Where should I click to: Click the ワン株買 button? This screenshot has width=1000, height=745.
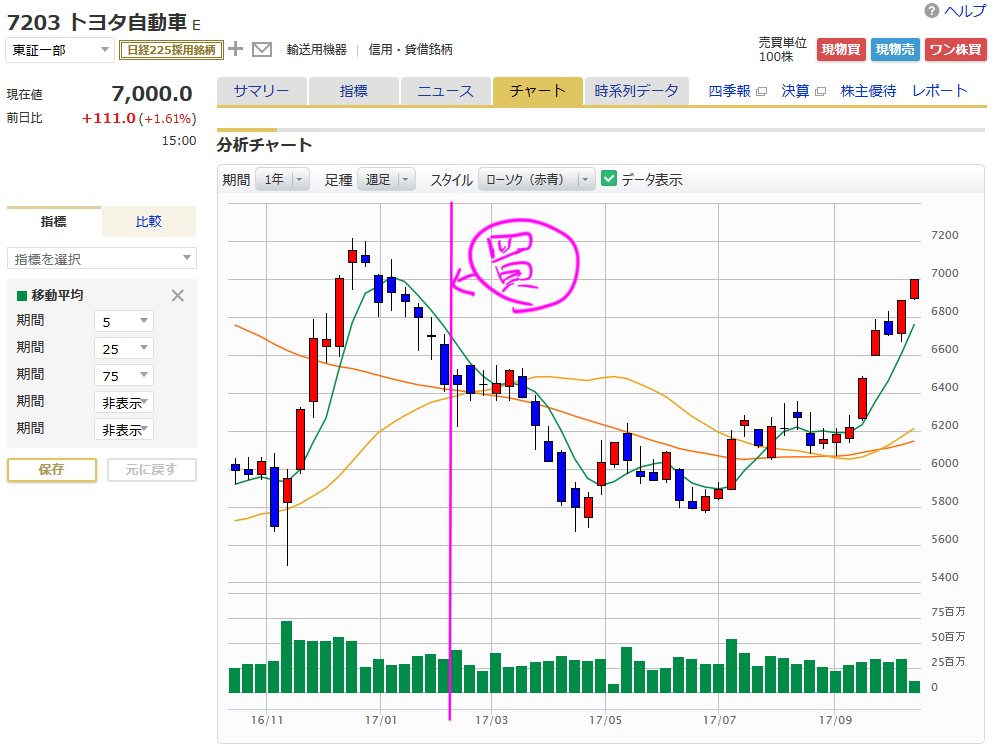pos(954,49)
